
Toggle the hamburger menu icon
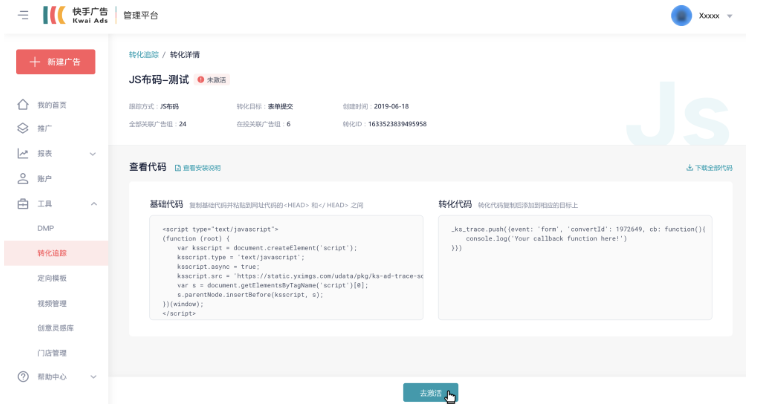click(23, 15)
